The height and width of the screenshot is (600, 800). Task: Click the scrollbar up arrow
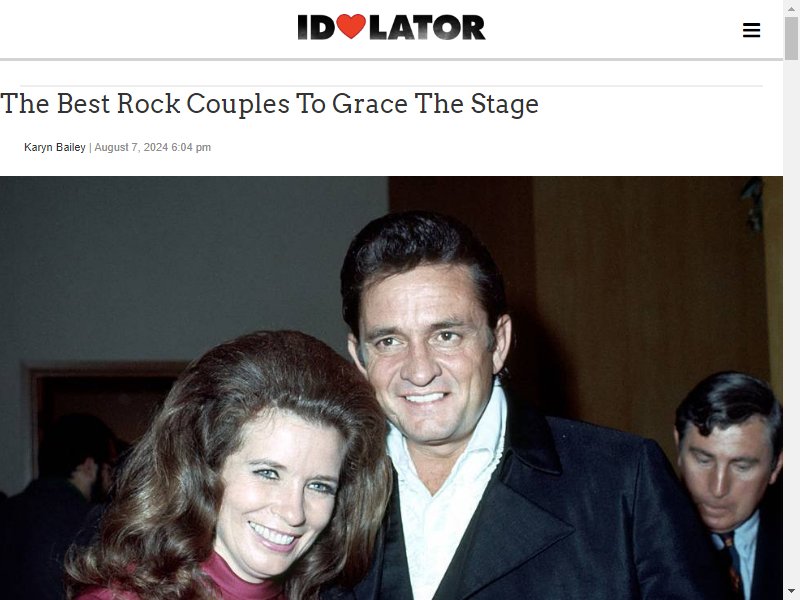(791, 8)
